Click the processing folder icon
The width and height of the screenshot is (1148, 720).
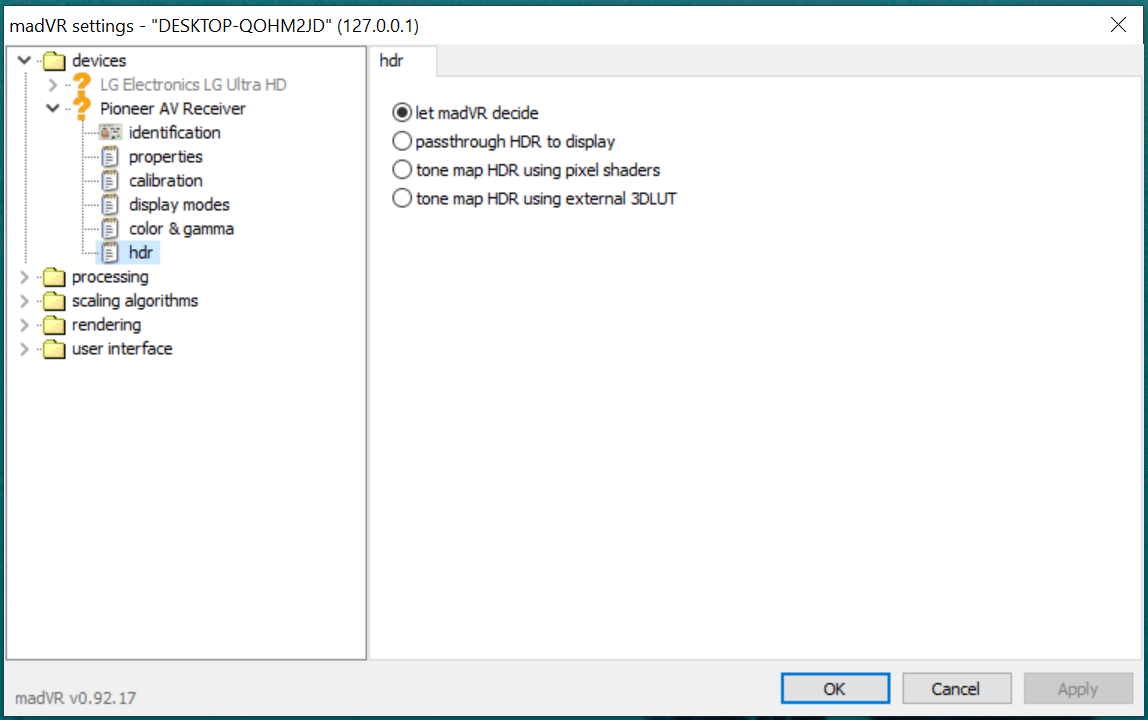pyautogui.click(x=54, y=276)
